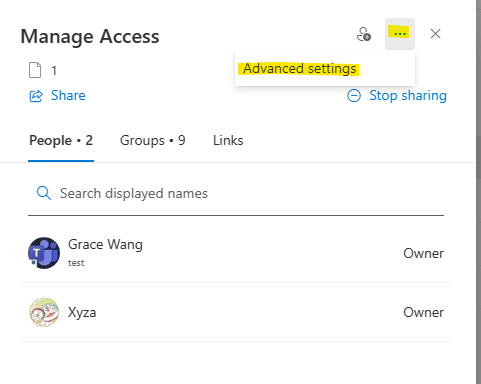Open Grace Wang's Owner permission
This screenshot has height=384, width=481.
[x=423, y=254]
